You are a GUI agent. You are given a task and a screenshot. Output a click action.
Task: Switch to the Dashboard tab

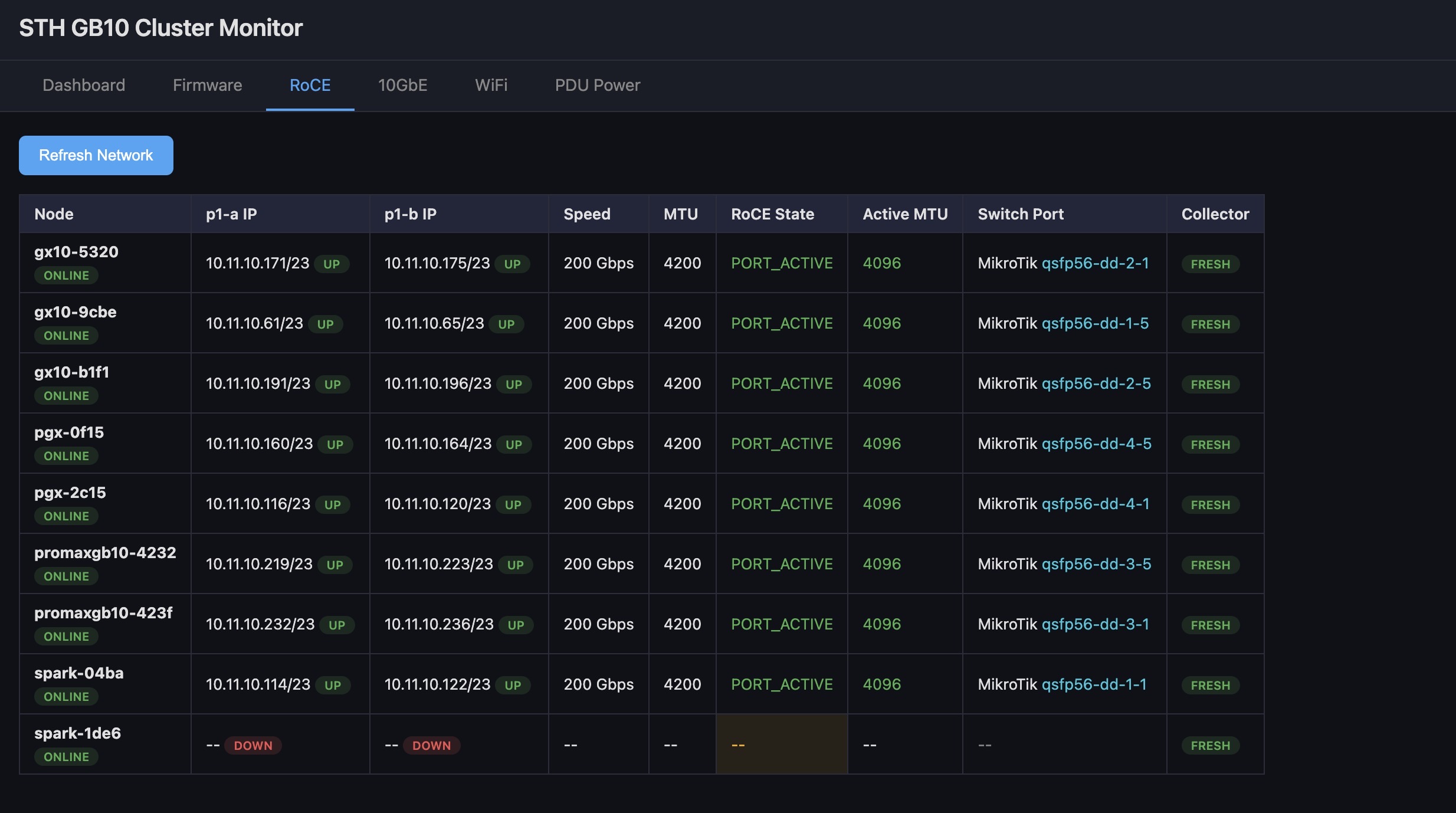tap(84, 85)
